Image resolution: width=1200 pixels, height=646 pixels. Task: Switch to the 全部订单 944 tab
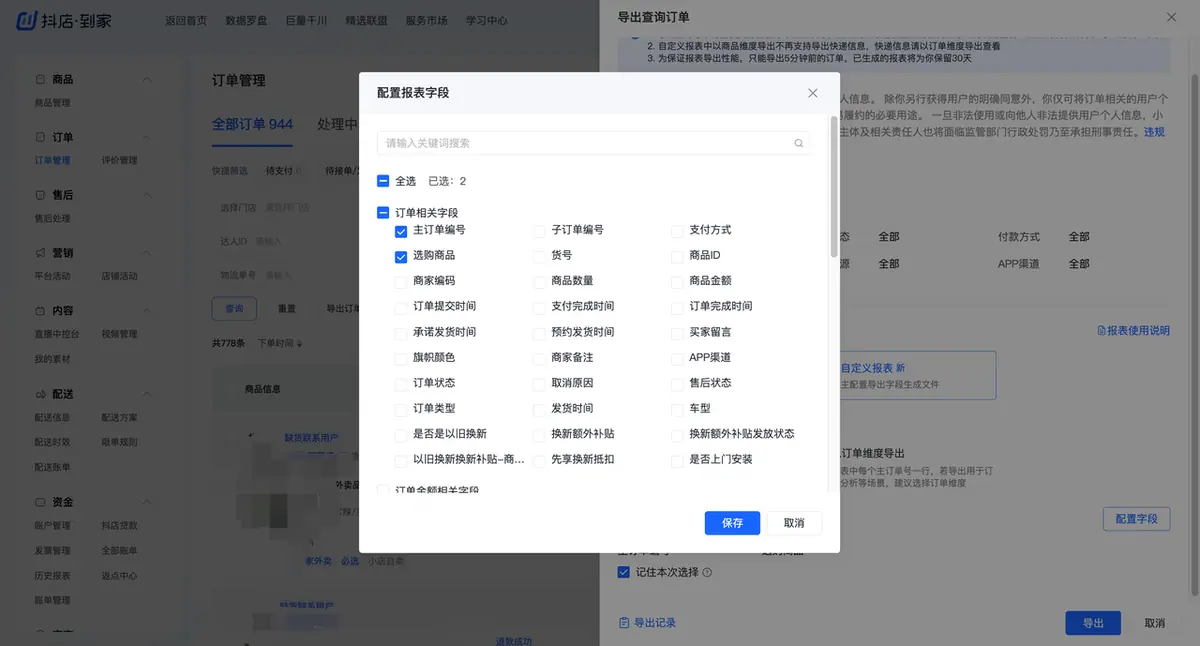pos(252,124)
